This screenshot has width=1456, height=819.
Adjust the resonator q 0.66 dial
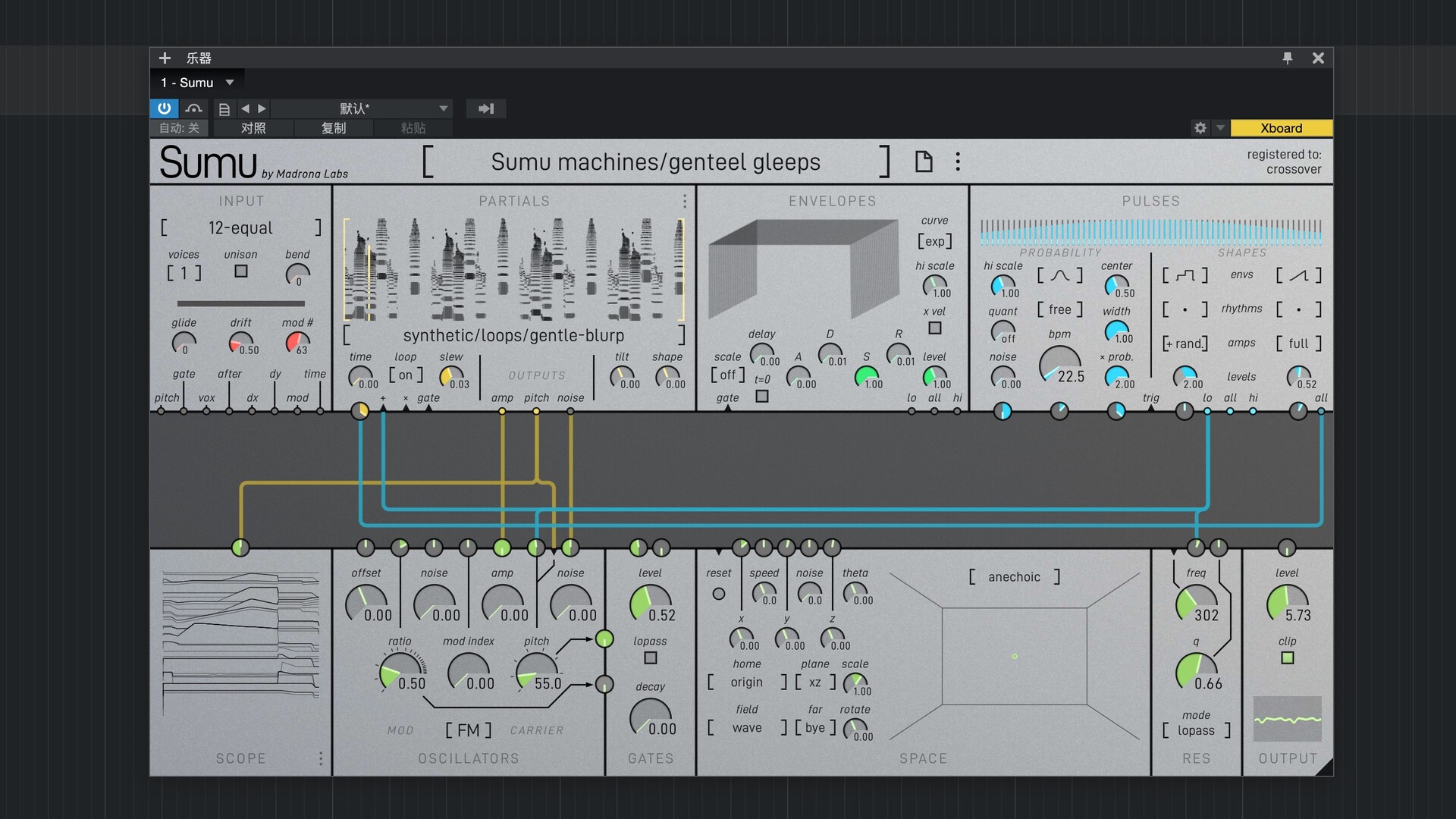(1196, 672)
